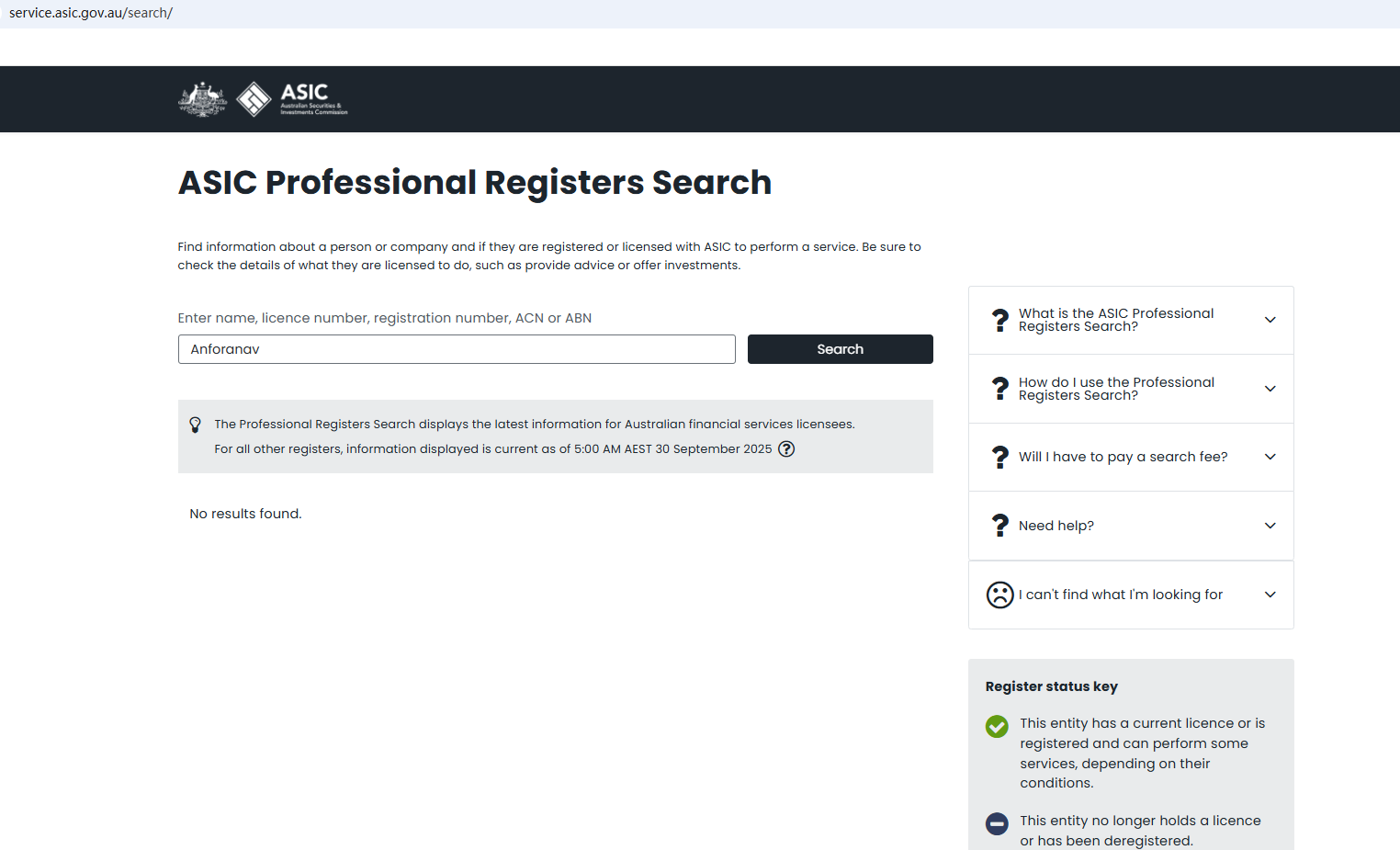
Task: Click 'The Professional Registers Search displays' notice line
Action: coord(535,425)
